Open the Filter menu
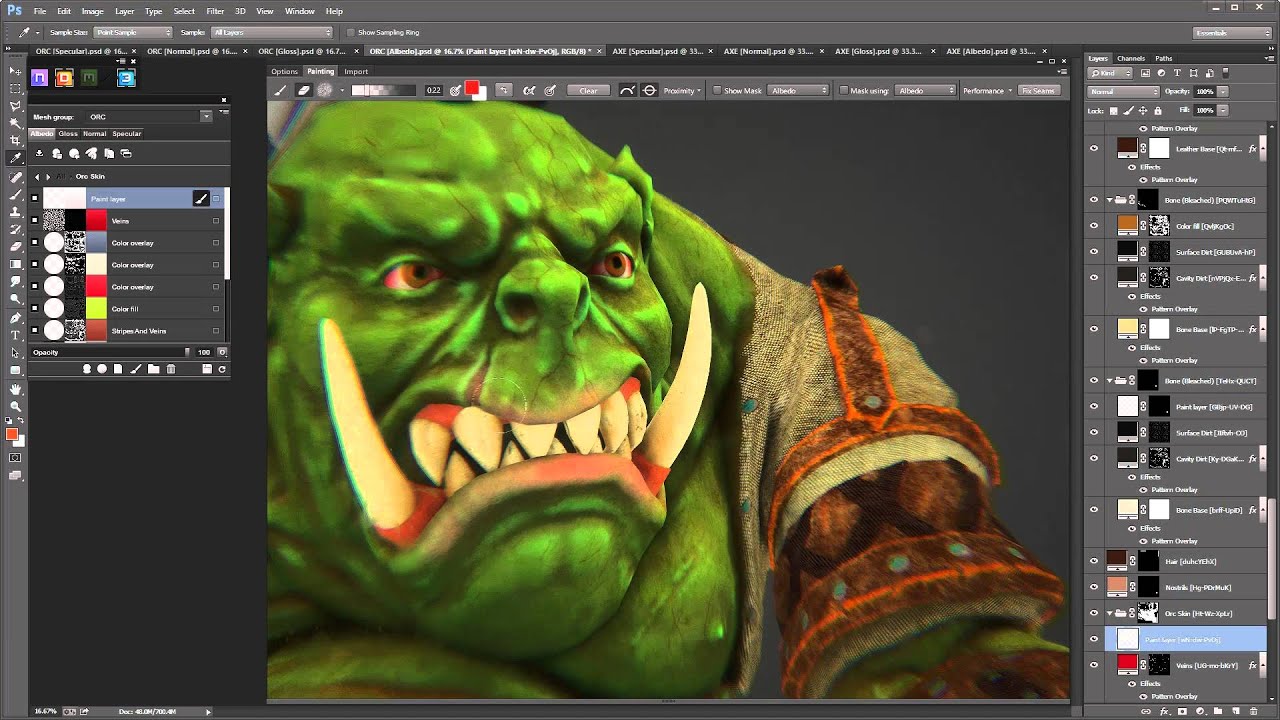 [x=215, y=11]
